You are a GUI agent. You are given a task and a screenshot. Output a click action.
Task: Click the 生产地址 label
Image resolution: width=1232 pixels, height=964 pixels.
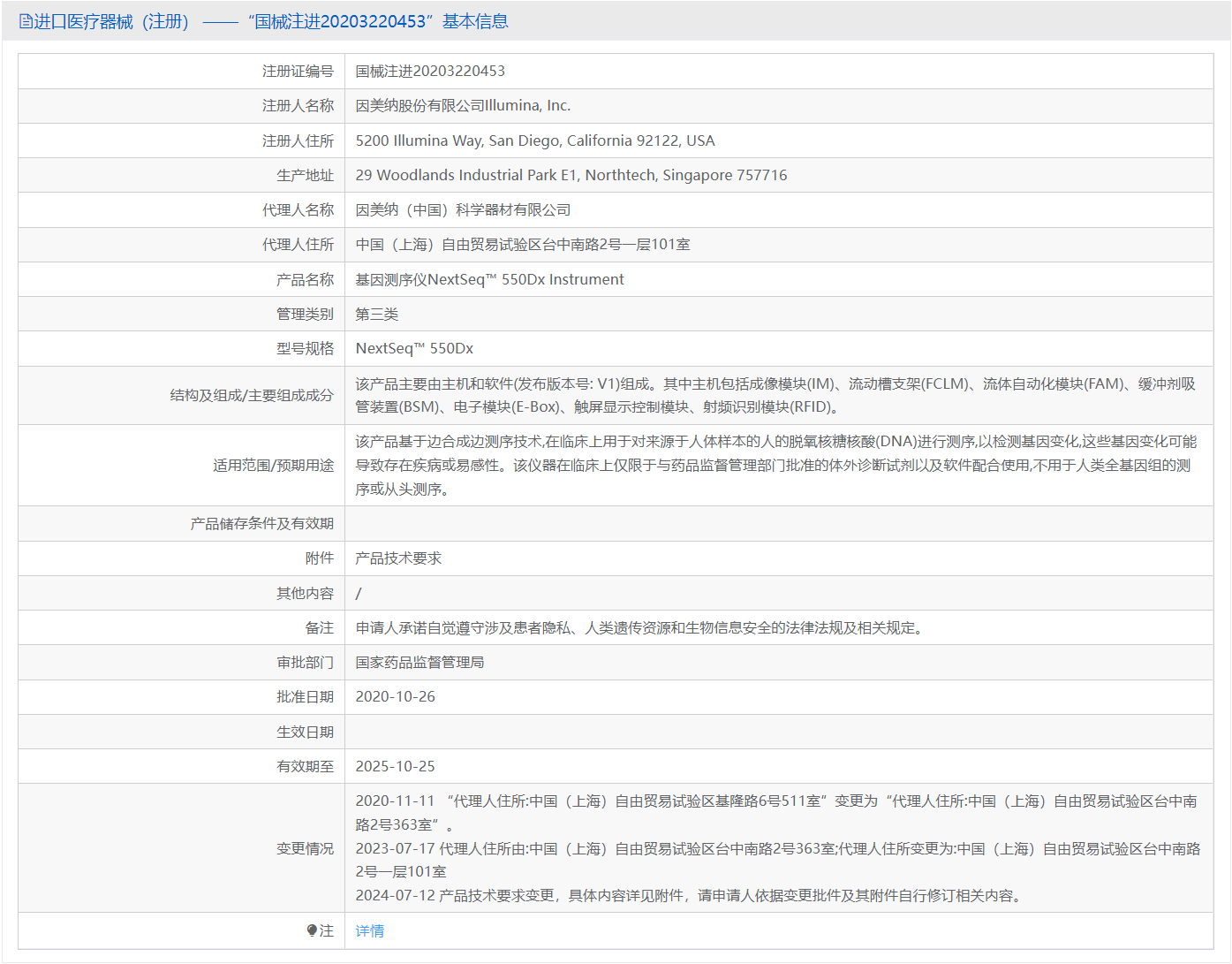pyautogui.click(x=306, y=175)
